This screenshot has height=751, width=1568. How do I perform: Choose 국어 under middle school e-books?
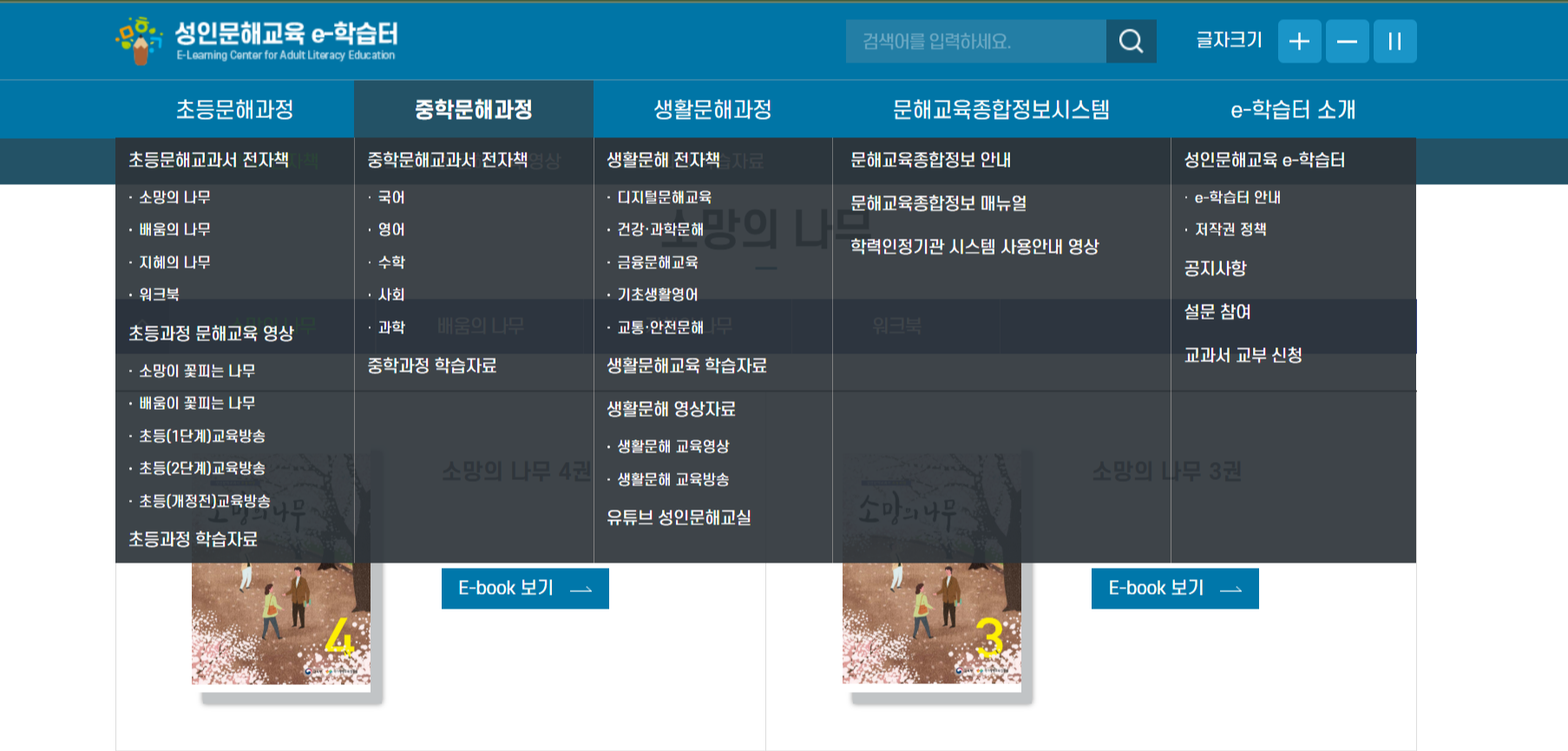[x=391, y=197]
